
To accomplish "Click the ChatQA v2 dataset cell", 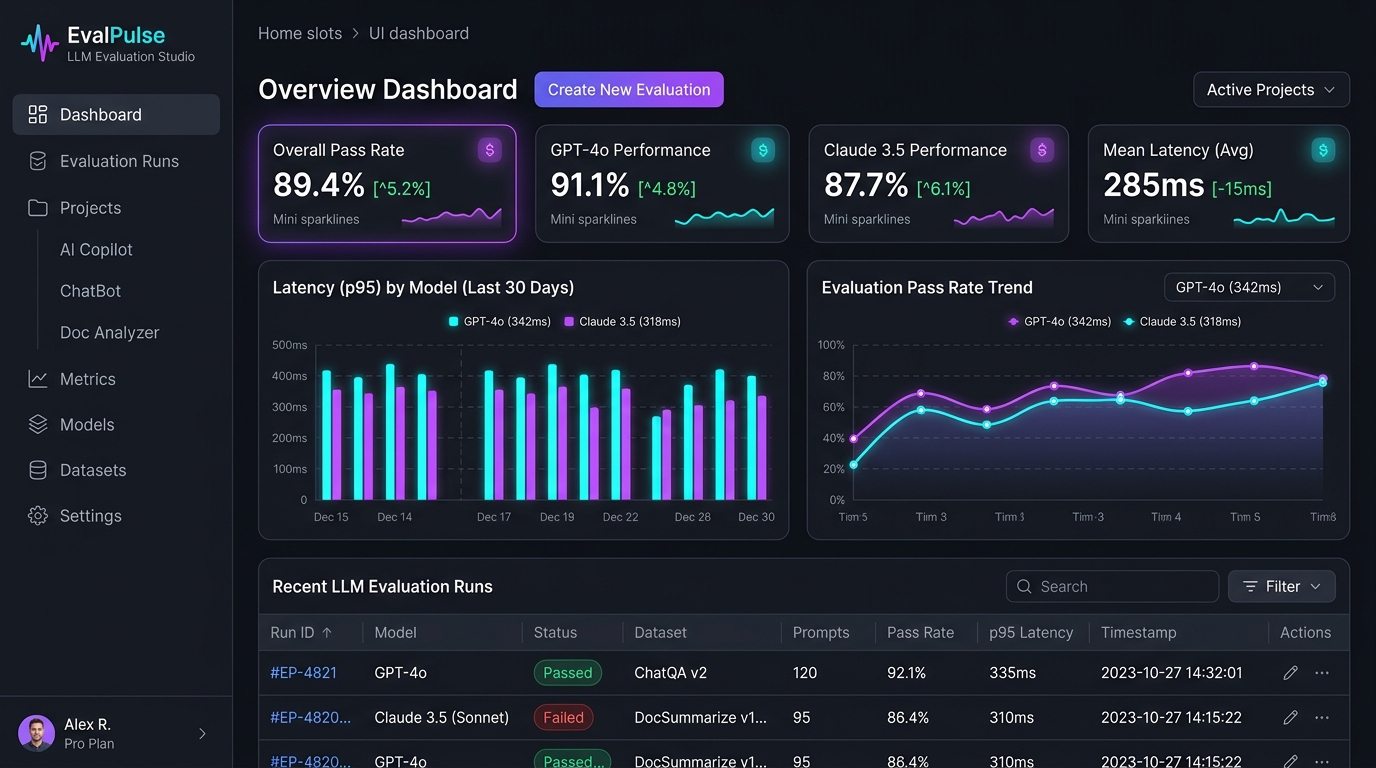I will coord(671,673).
